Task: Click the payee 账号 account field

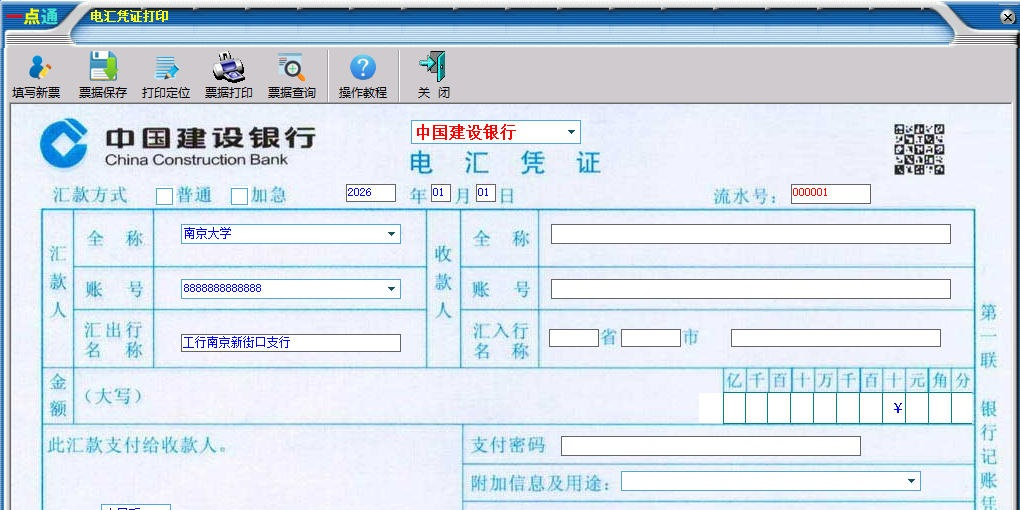Action: point(751,289)
